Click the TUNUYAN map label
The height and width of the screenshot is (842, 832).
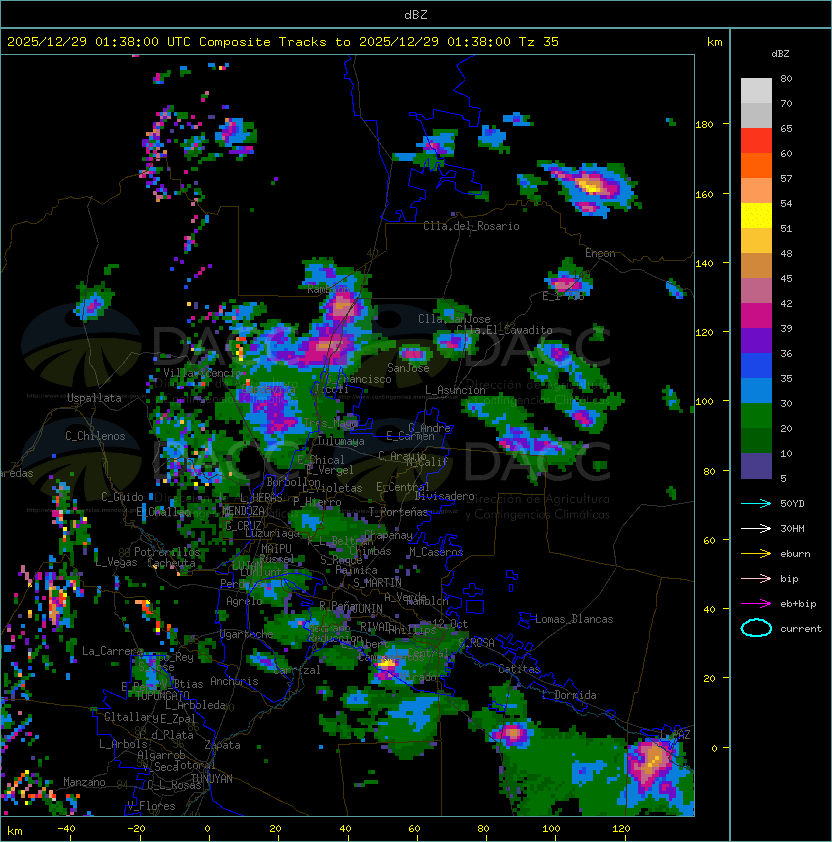(x=212, y=779)
